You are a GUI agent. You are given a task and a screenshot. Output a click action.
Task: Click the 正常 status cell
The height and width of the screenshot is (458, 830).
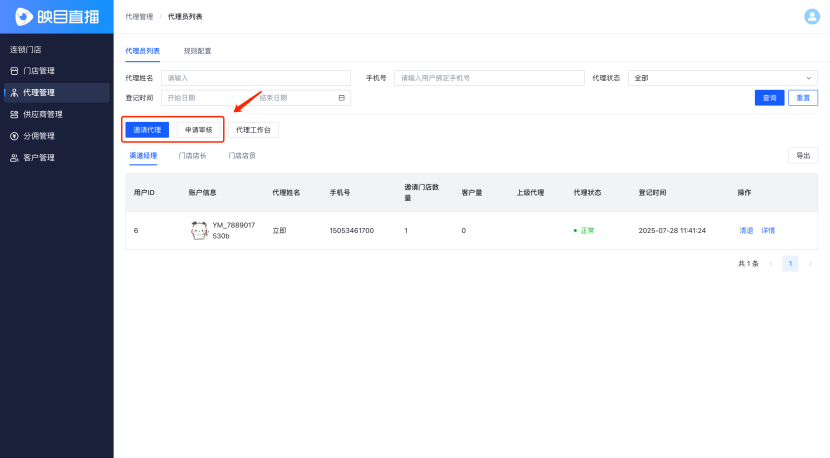click(584, 231)
